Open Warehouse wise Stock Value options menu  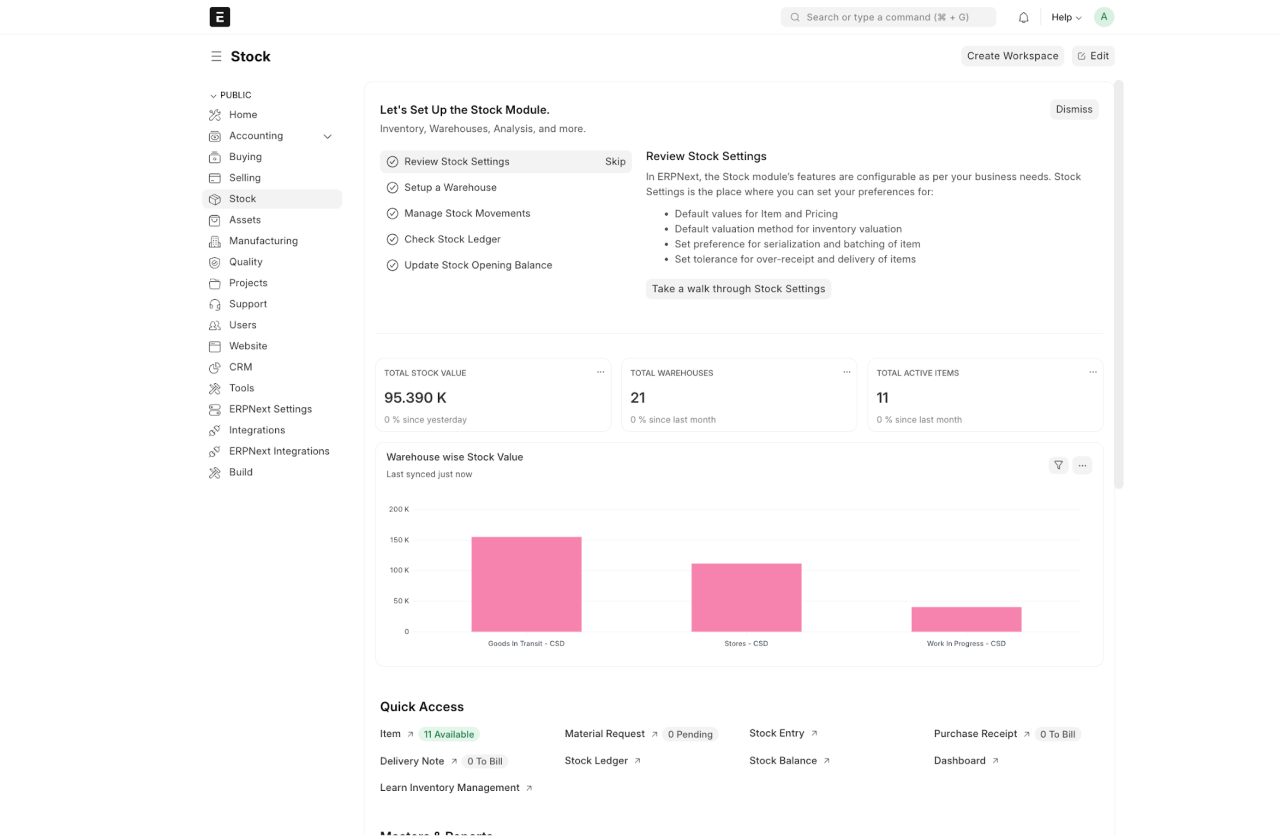click(x=1082, y=465)
